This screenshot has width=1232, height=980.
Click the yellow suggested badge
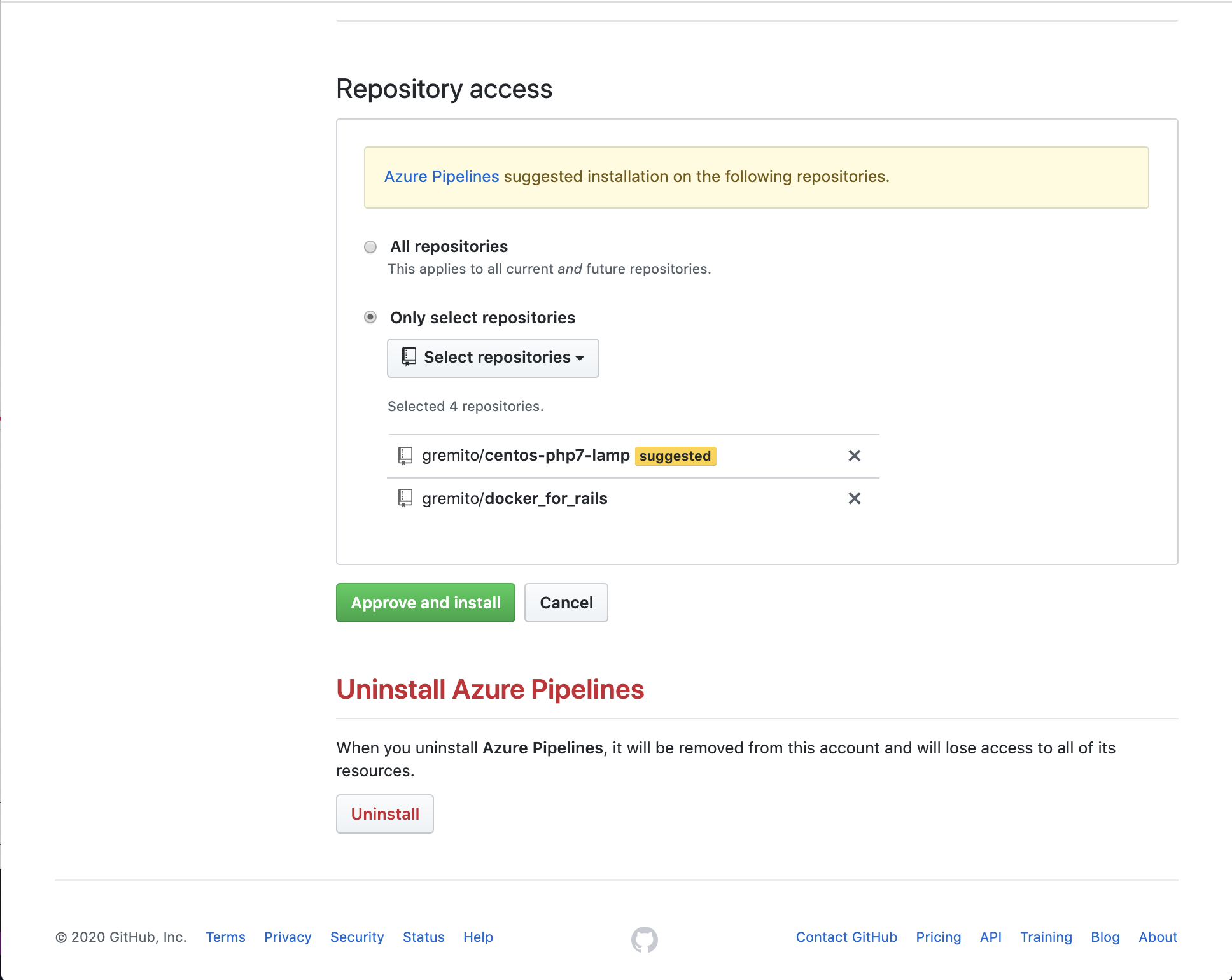[675, 456]
